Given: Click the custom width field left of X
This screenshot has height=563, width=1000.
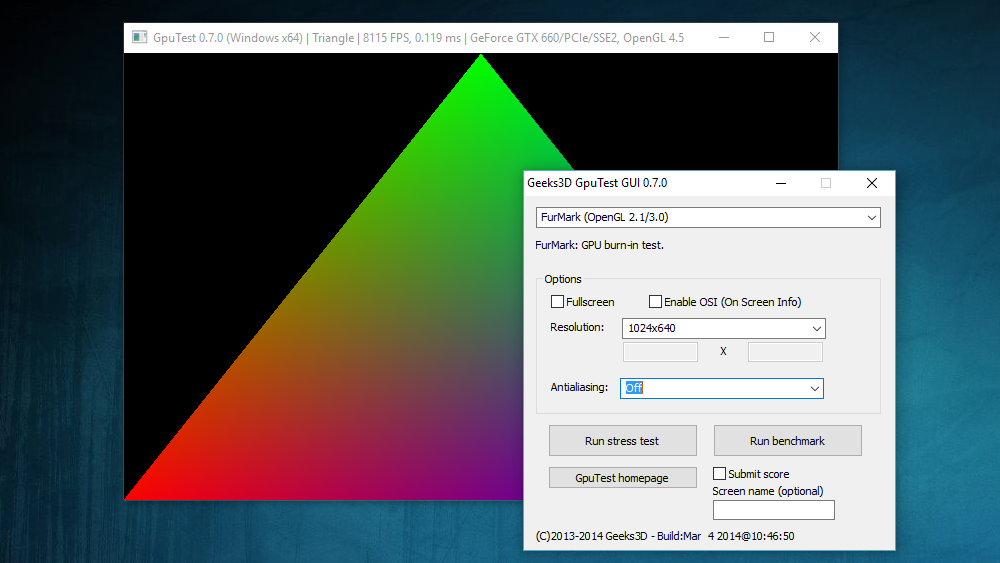Looking at the screenshot, I should coord(660,352).
